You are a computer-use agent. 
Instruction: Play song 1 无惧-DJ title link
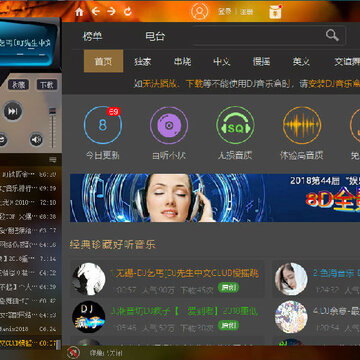184,274
